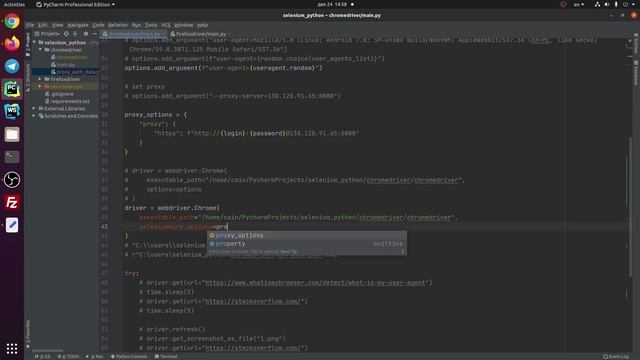Viewport: 640px width, 360px height.
Task: Open OBS Studio from the dock
Action: (x=12, y=179)
